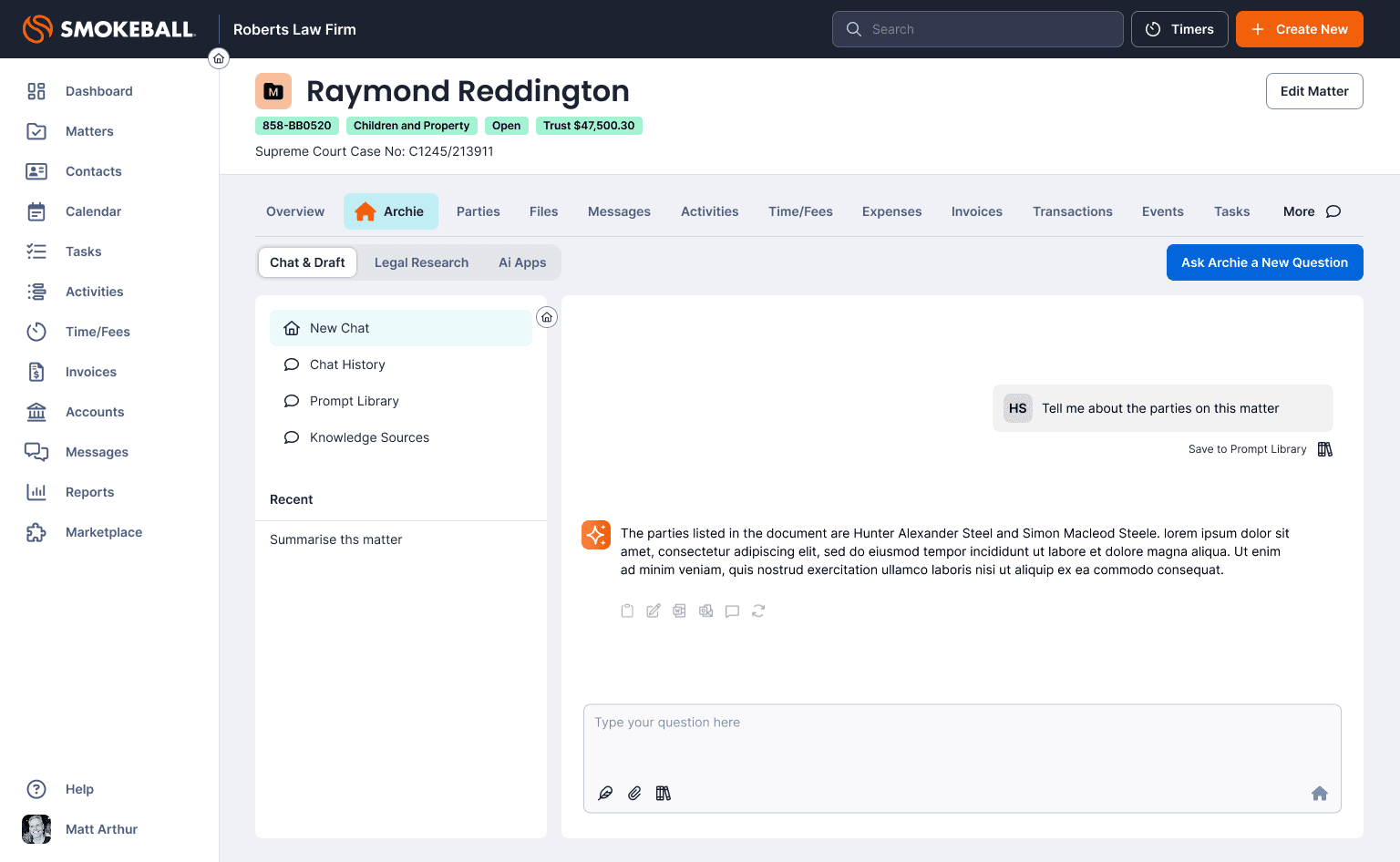The width and height of the screenshot is (1400, 862).
Task: Open prompt library books icon in question box
Action: (664, 793)
